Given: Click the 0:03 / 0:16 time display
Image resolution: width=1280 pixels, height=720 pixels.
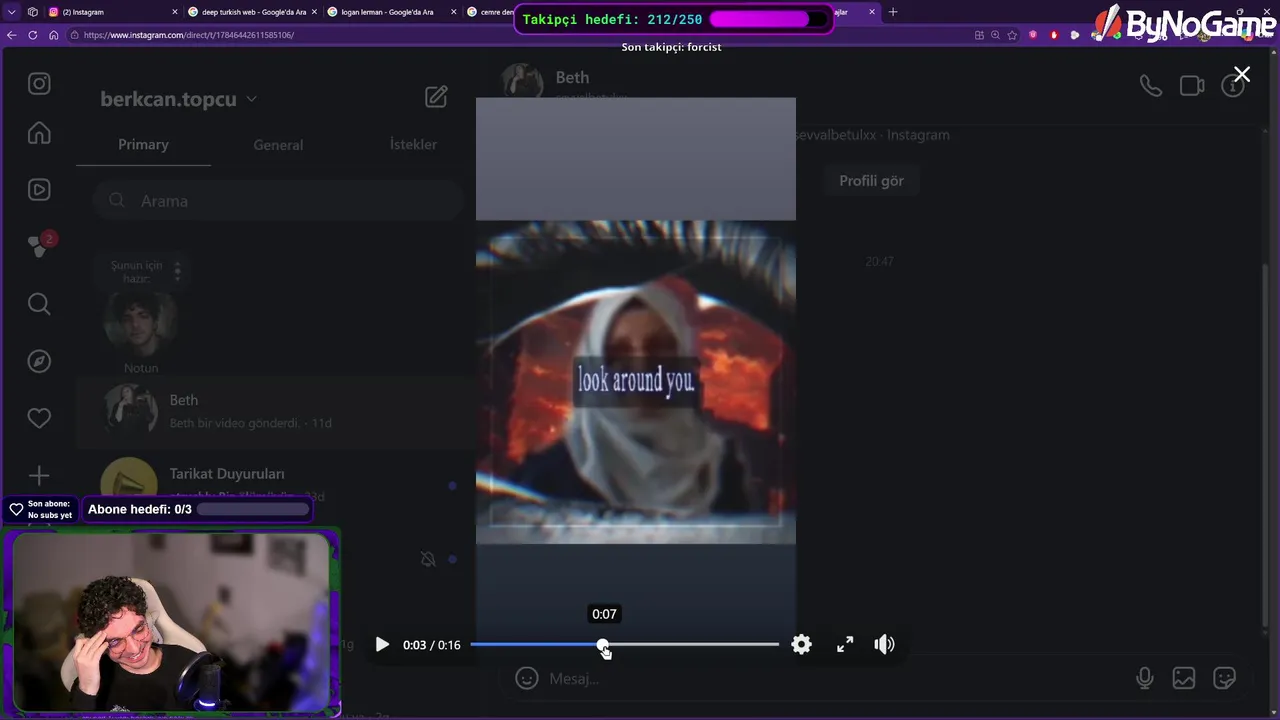Looking at the screenshot, I should coord(432,645).
